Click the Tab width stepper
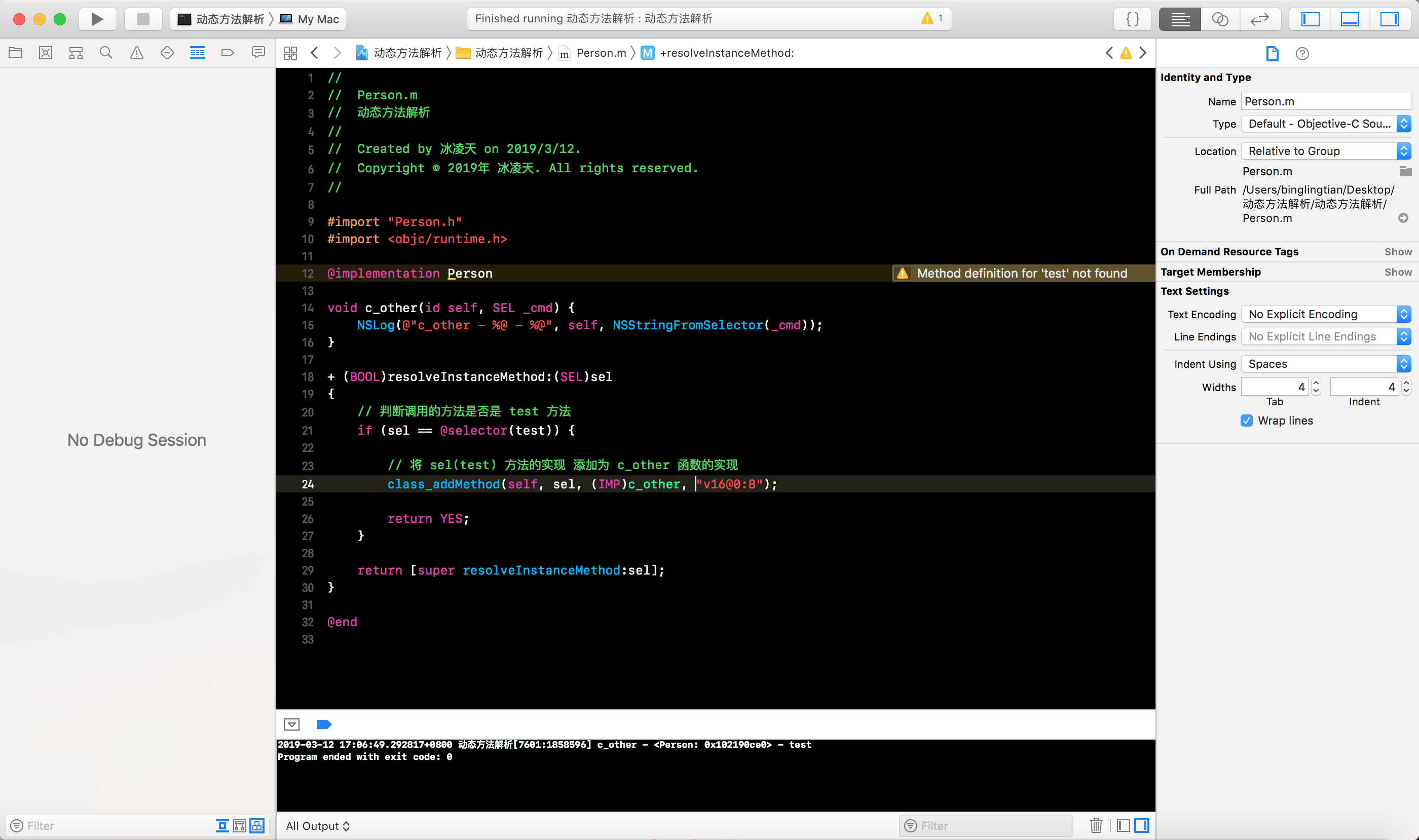 [x=1316, y=387]
